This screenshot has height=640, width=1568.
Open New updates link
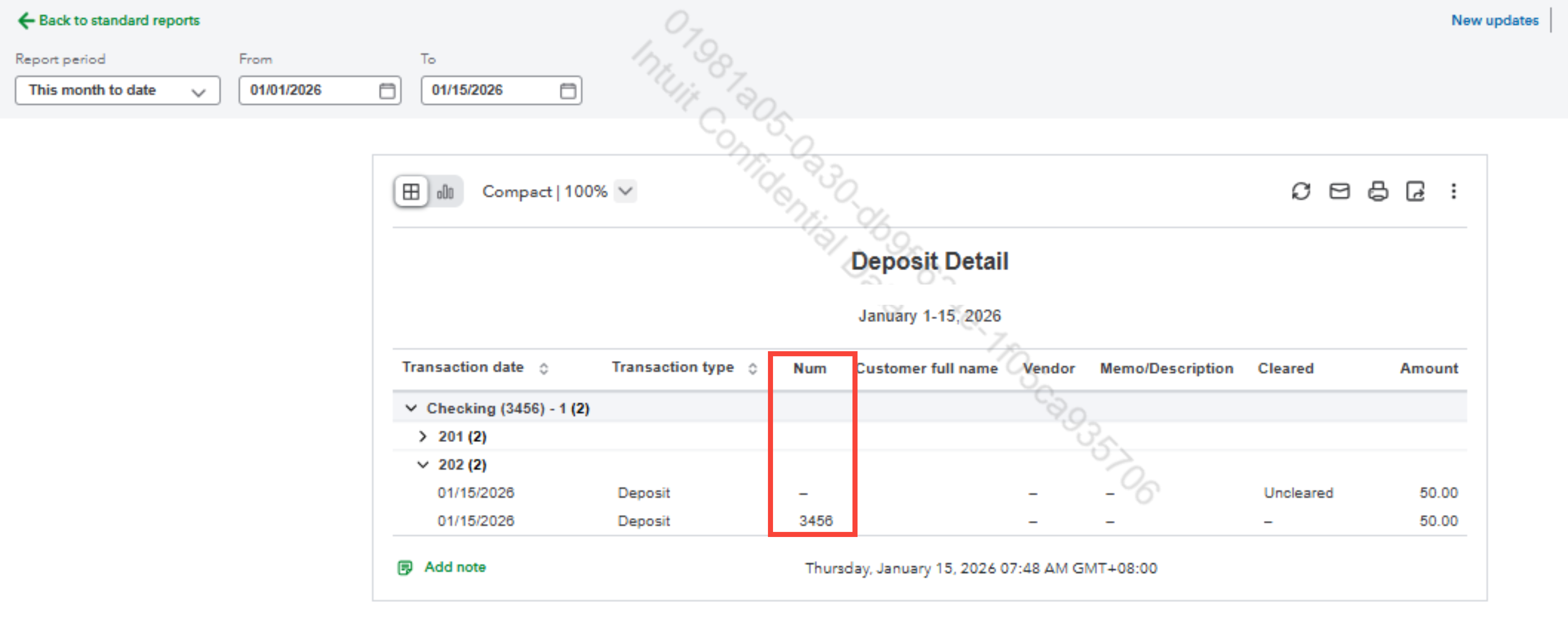pos(1494,21)
